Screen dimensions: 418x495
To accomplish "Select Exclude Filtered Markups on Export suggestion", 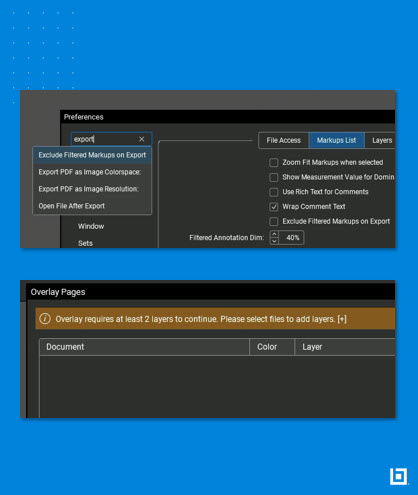I will pyautogui.click(x=92, y=155).
